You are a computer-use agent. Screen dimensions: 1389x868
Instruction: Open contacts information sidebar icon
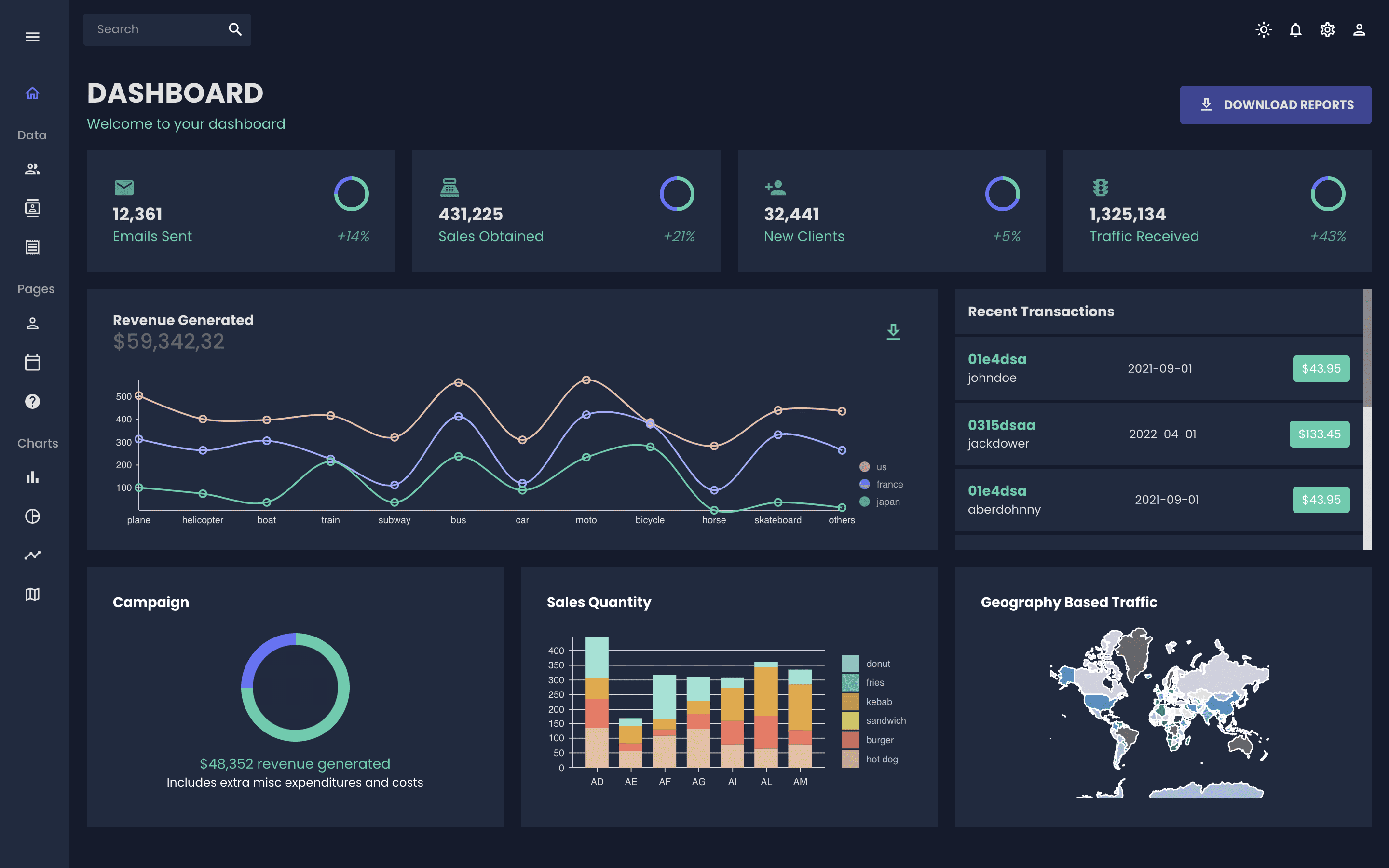click(33, 208)
